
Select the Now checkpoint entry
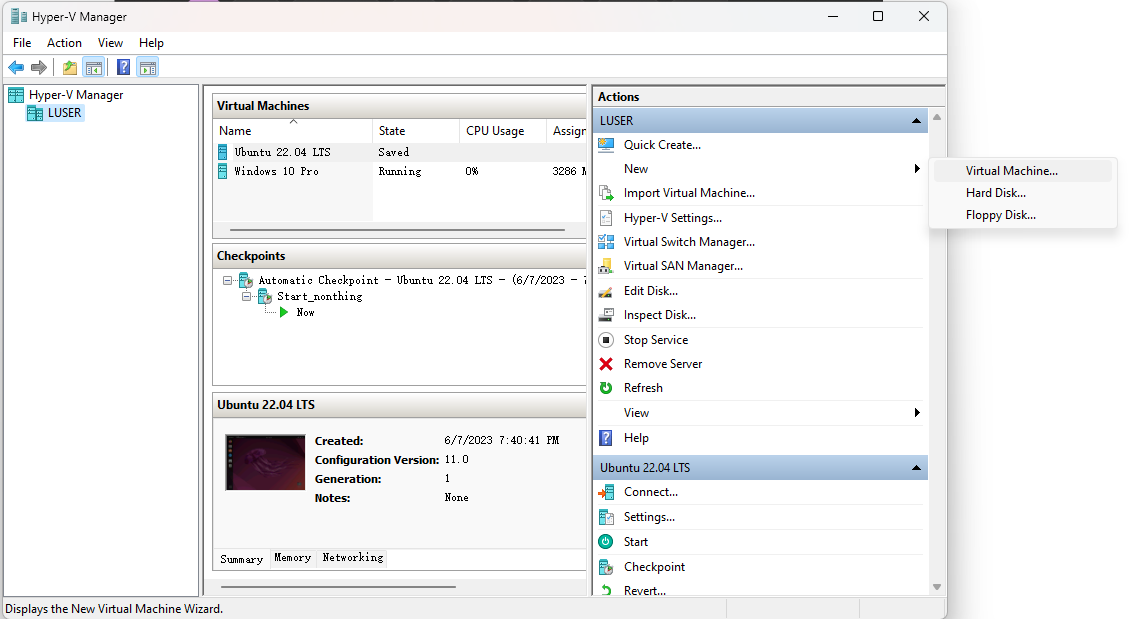306,312
